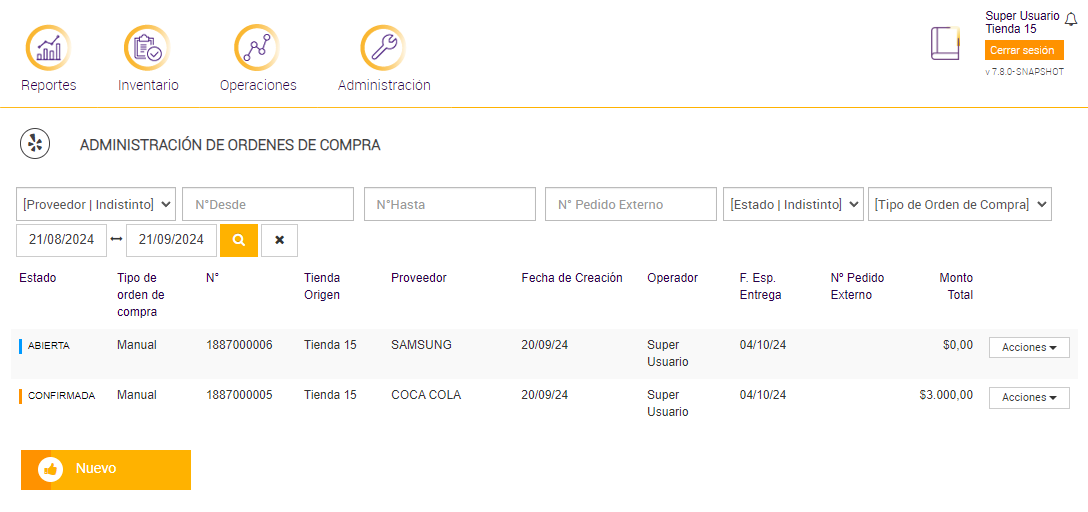1088x512 pixels.
Task: Open the Reportes chart icon
Action: pos(48,48)
